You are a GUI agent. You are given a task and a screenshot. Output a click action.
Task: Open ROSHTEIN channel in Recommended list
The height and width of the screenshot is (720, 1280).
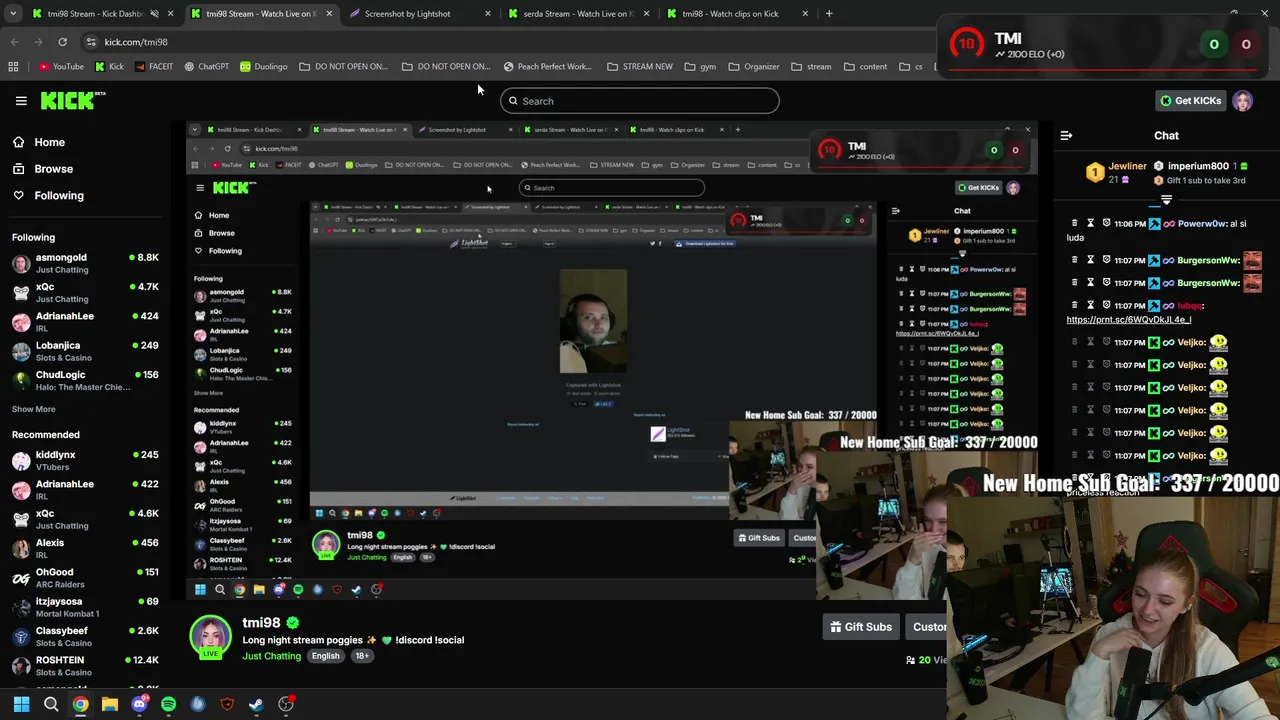pos(85,666)
